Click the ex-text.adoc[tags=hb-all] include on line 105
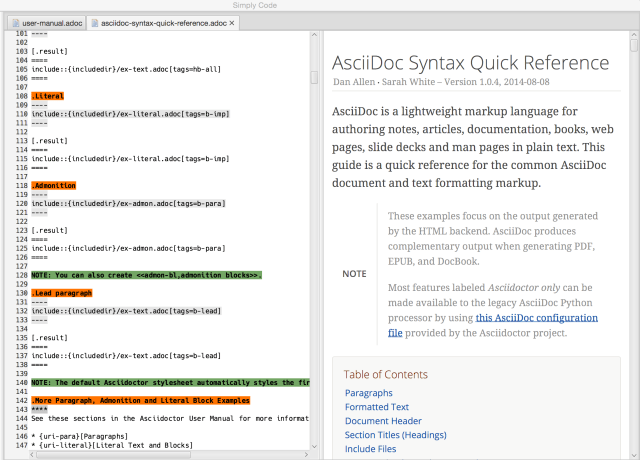This screenshot has height=460, width=640. click(126, 69)
